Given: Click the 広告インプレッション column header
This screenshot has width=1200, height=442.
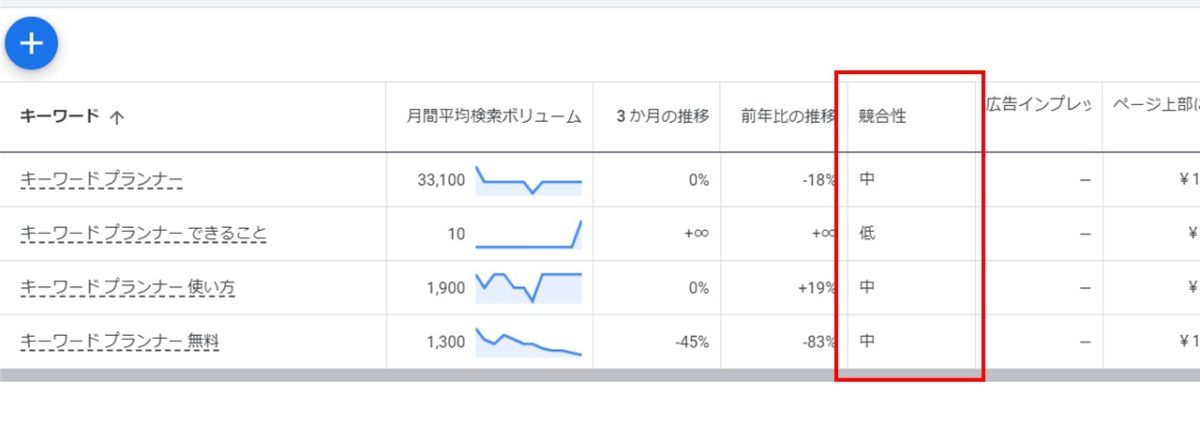Looking at the screenshot, I should [x=1037, y=104].
